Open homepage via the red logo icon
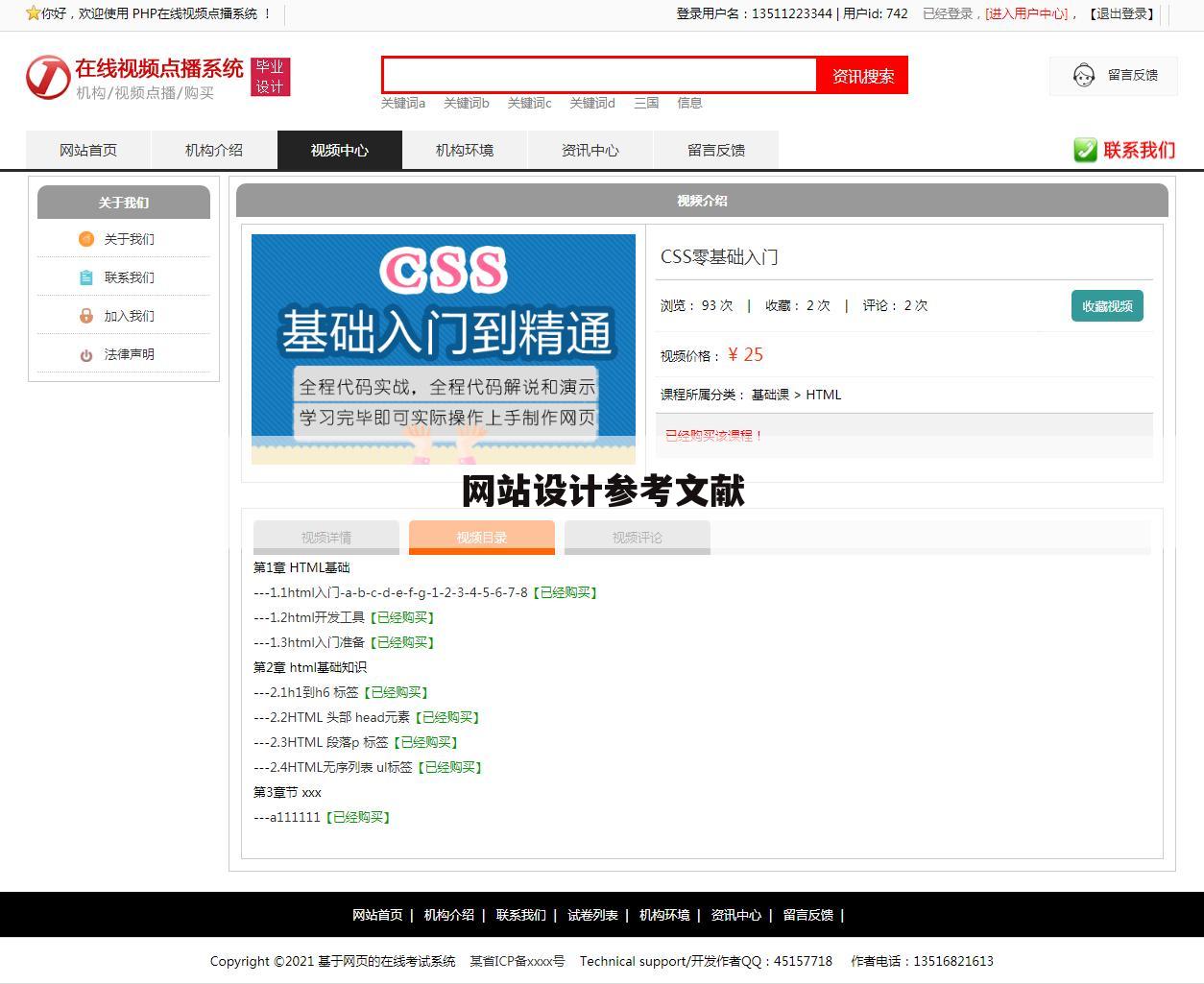 [48, 77]
